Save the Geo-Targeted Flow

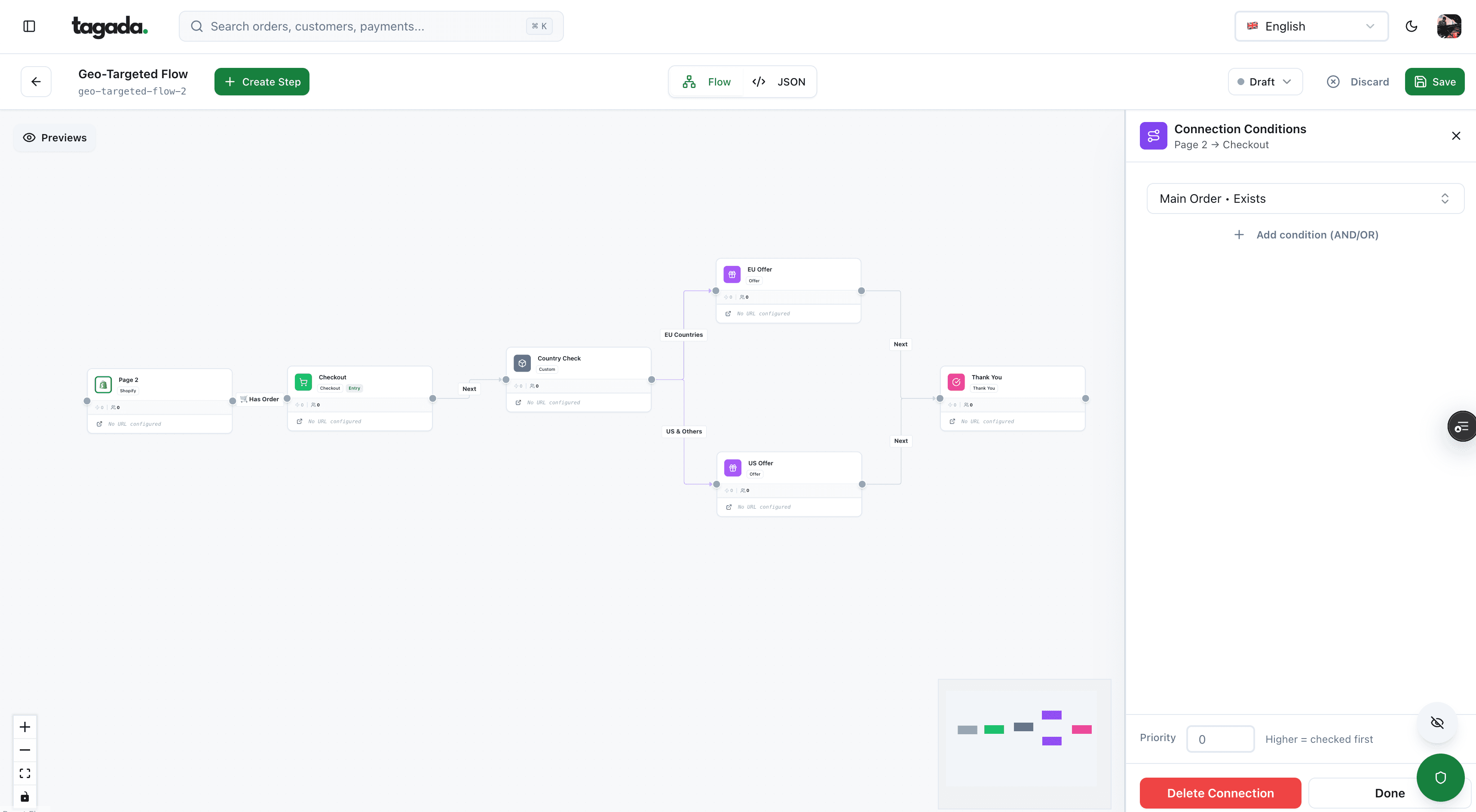(x=1435, y=81)
